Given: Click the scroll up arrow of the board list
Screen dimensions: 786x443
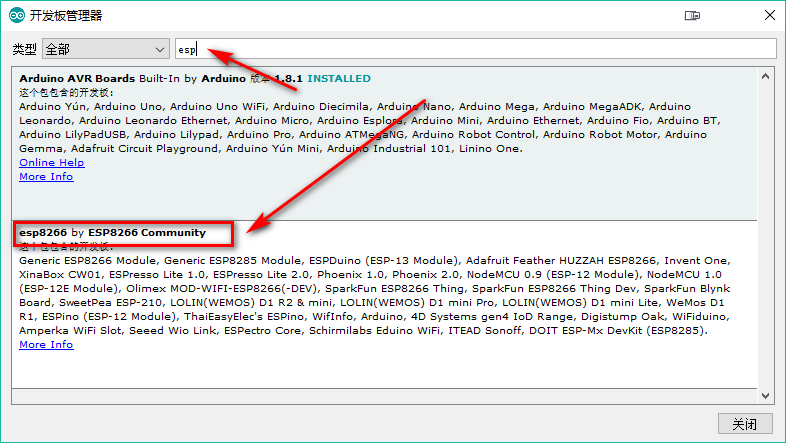Looking at the screenshot, I should coord(765,77).
